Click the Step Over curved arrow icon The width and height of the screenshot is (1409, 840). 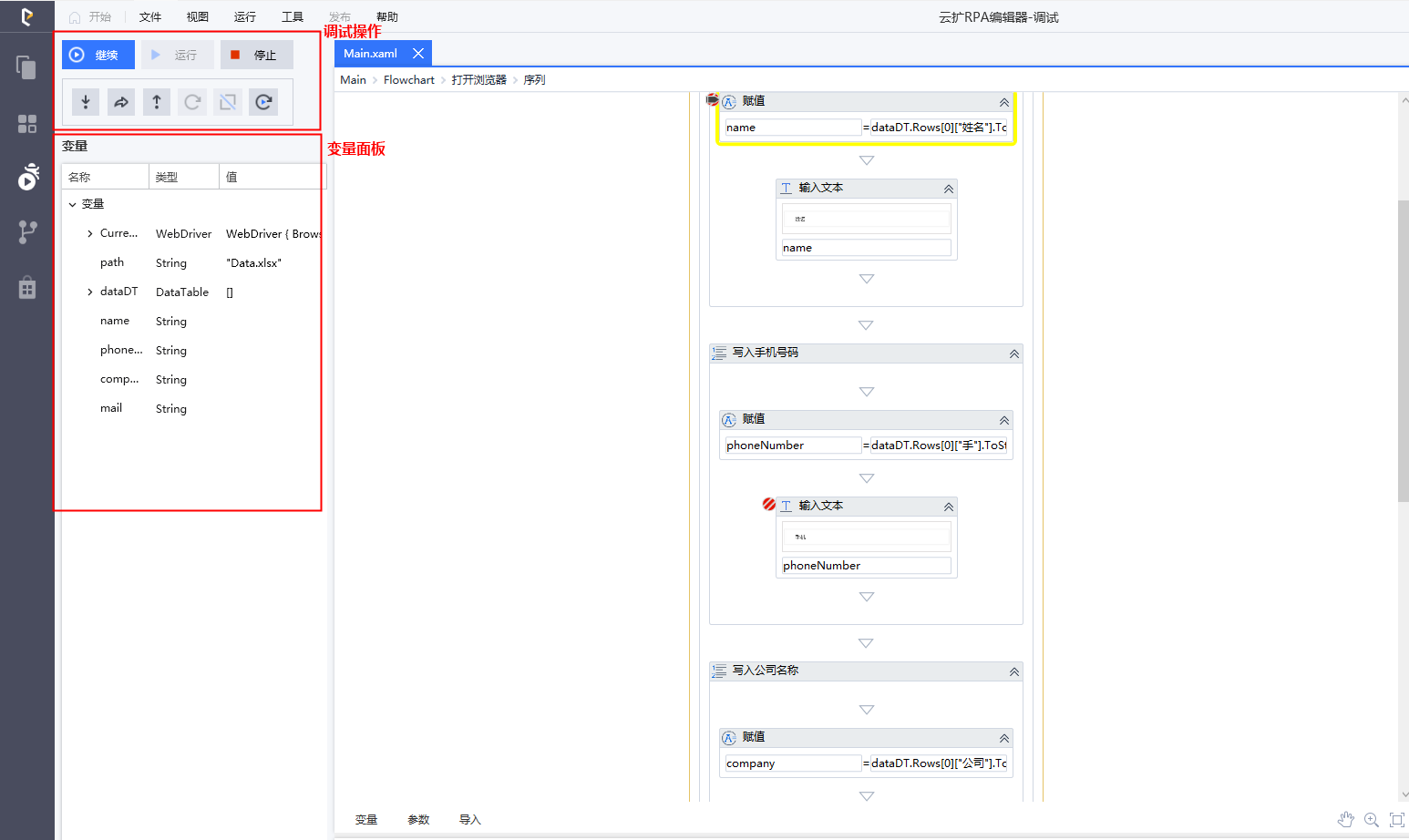(121, 102)
